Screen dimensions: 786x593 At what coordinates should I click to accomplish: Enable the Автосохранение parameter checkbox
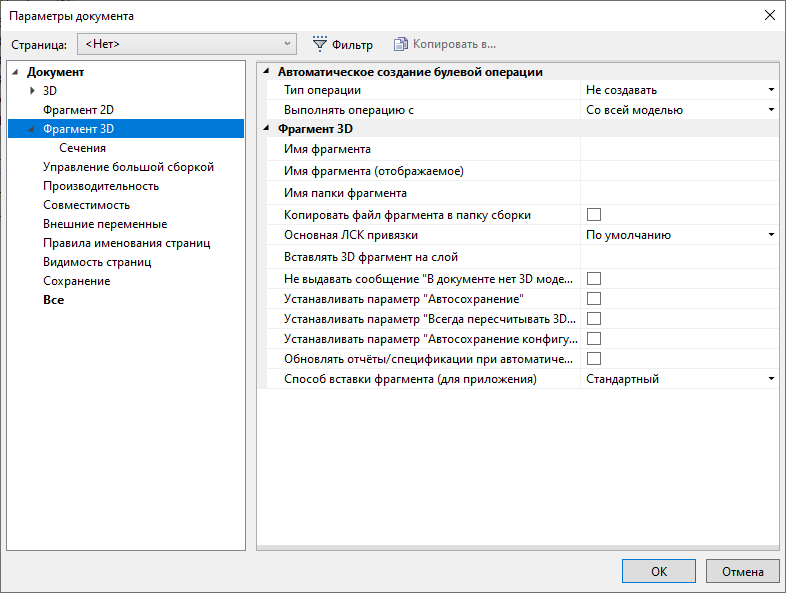pos(594,298)
